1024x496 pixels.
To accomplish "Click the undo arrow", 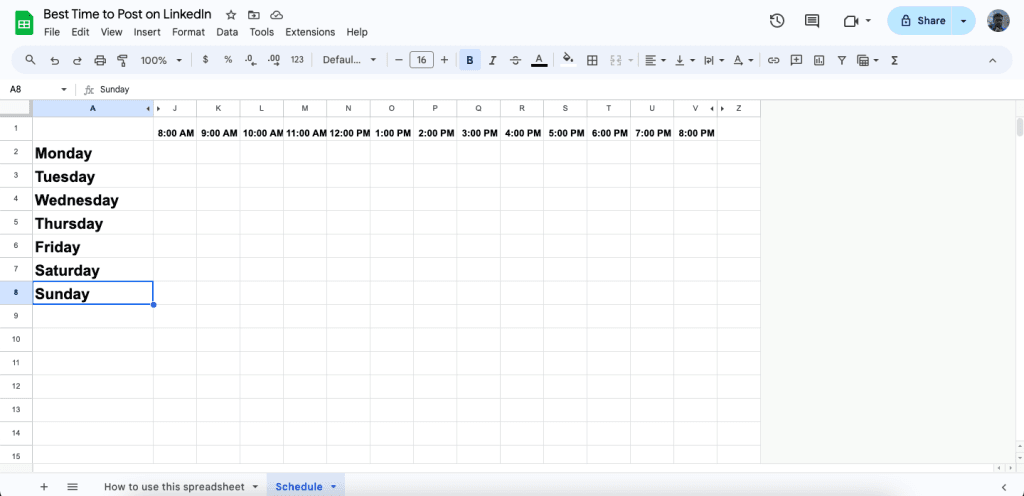I will (55, 60).
